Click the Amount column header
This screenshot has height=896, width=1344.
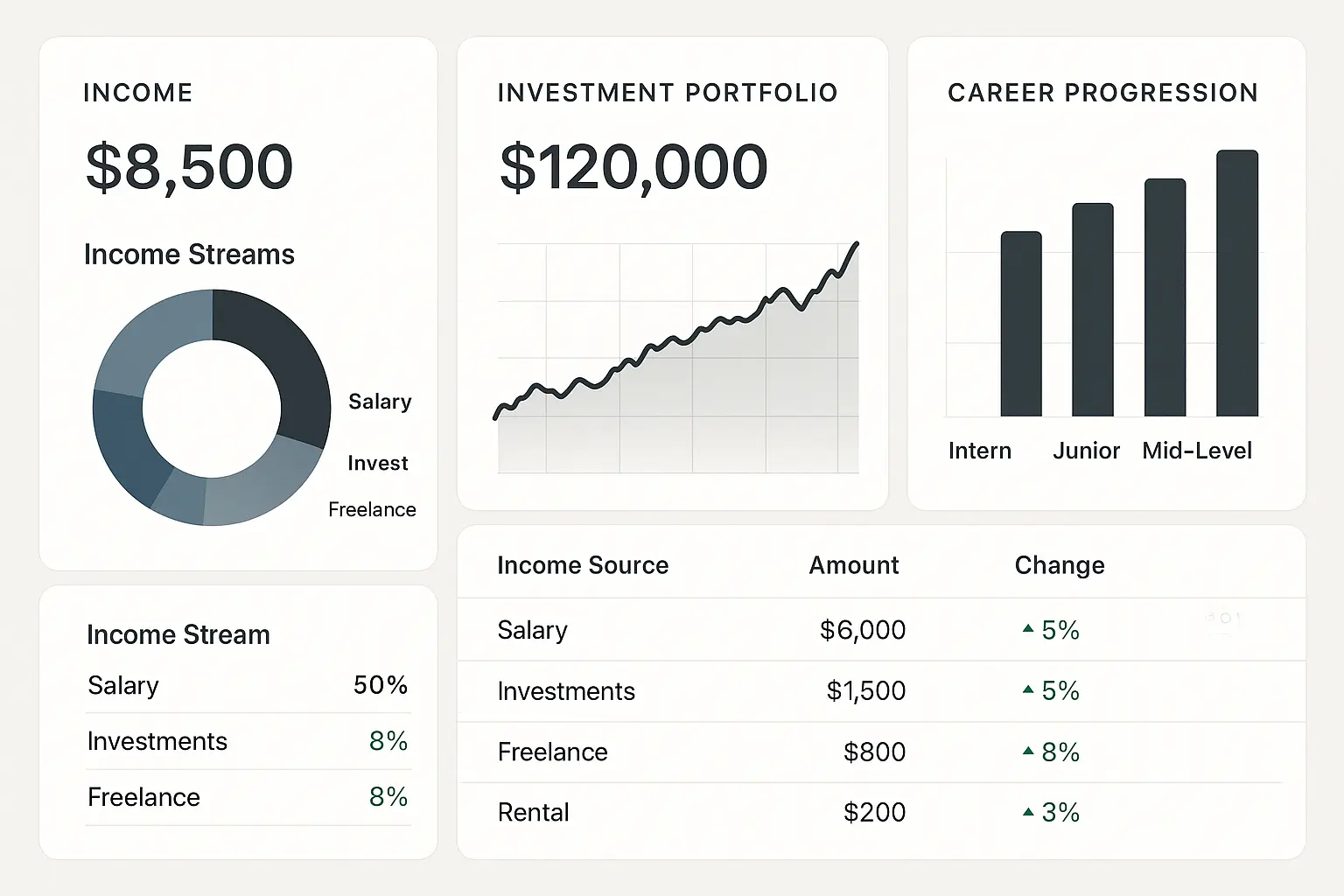pyautogui.click(x=853, y=565)
